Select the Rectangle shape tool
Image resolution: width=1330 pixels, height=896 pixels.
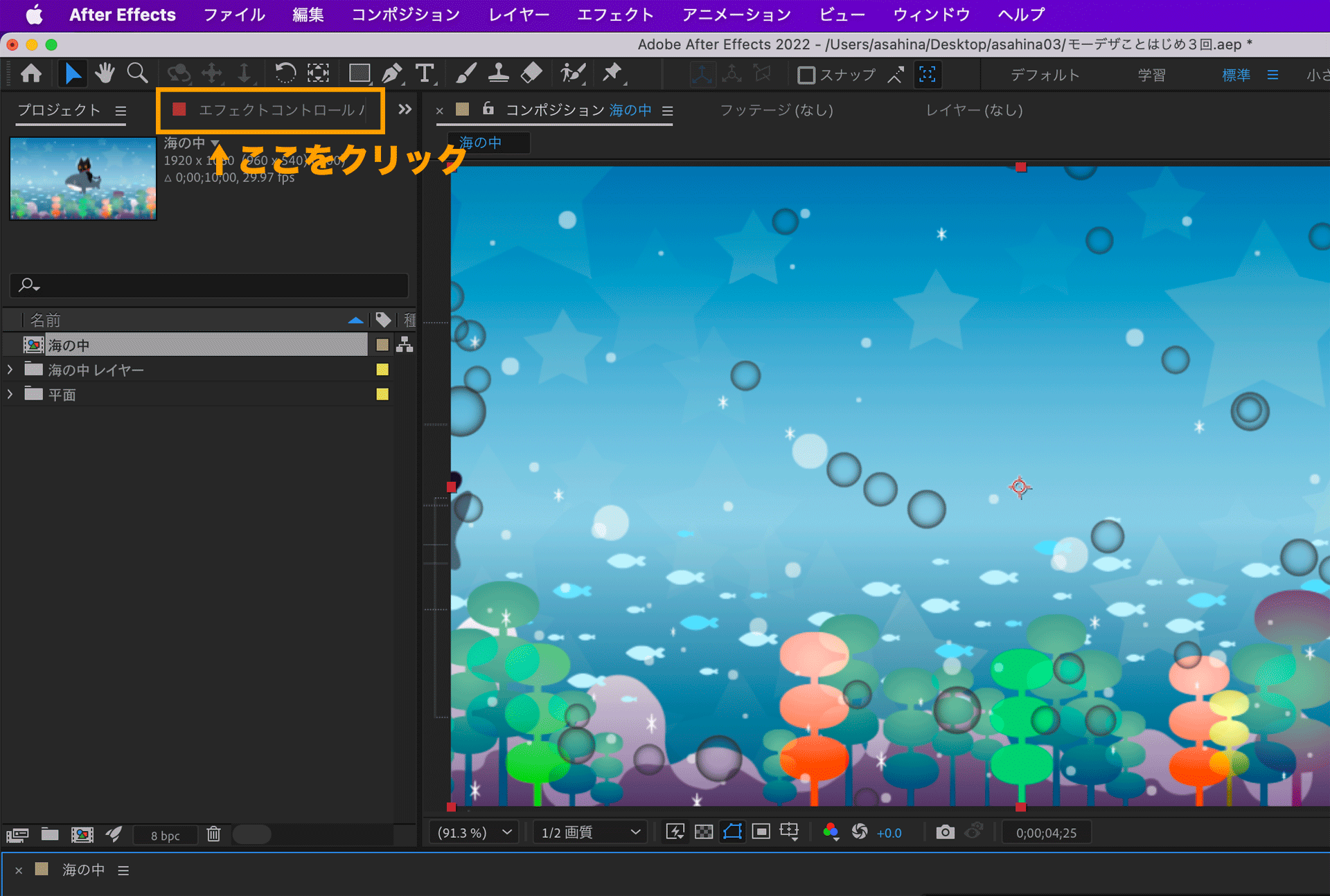coord(359,73)
